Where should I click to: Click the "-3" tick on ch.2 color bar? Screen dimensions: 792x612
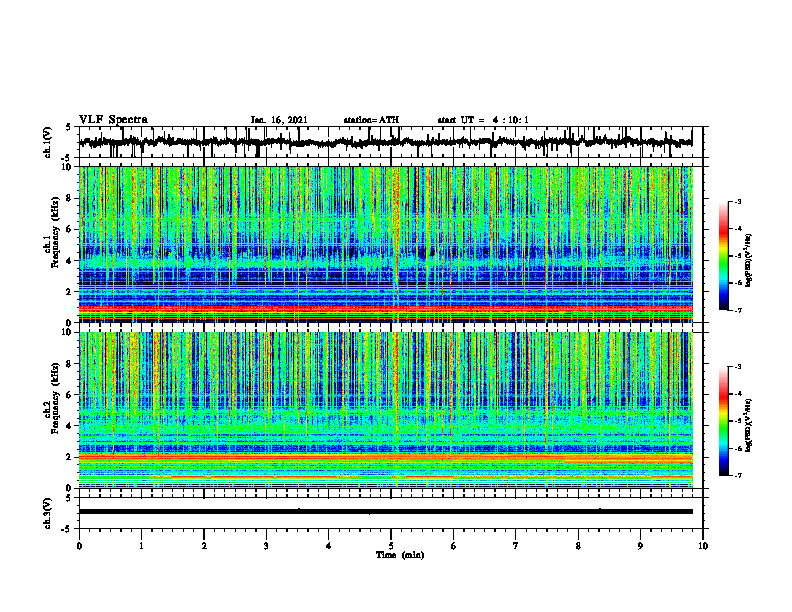tap(738, 367)
